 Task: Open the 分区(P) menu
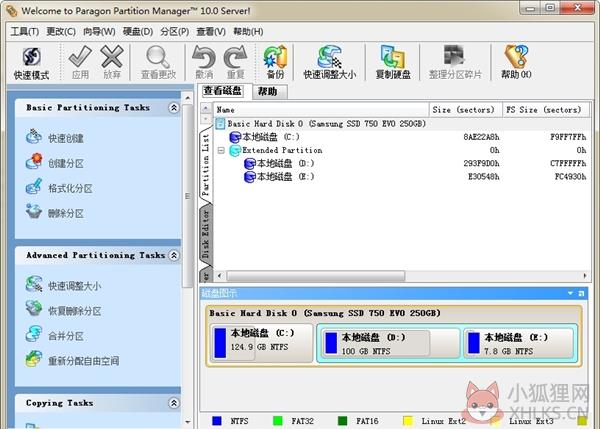174,31
